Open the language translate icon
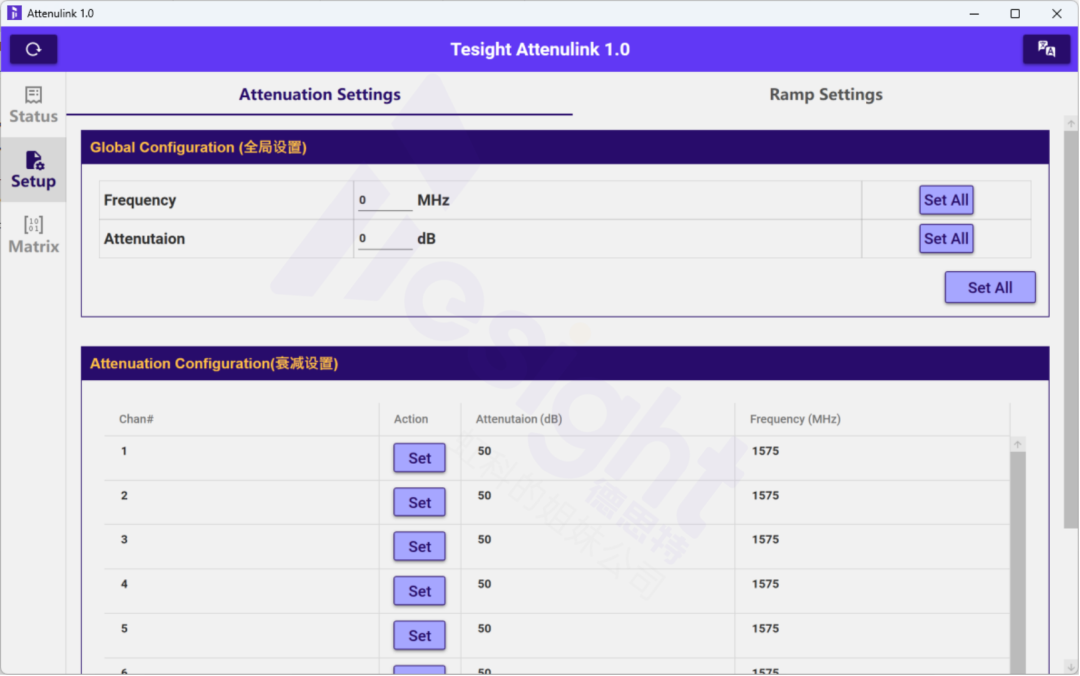1080x676 pixels. tap(1046, 49)
